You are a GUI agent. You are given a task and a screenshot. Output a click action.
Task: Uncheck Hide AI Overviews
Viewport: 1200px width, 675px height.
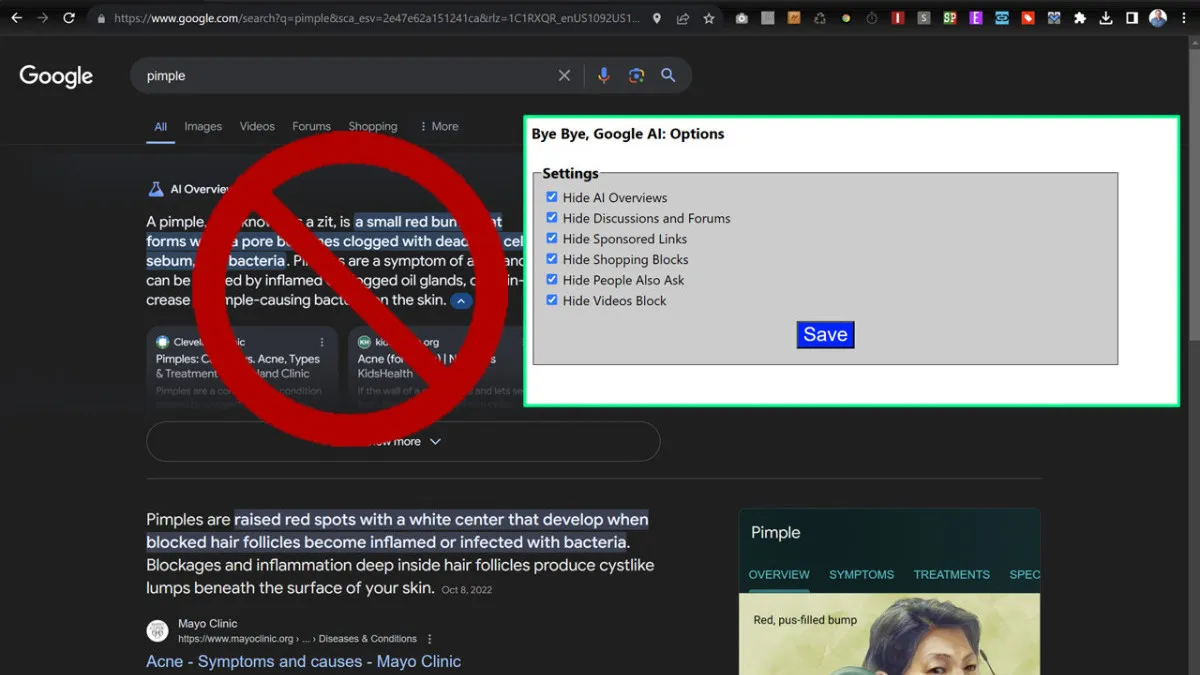[551, 197]
